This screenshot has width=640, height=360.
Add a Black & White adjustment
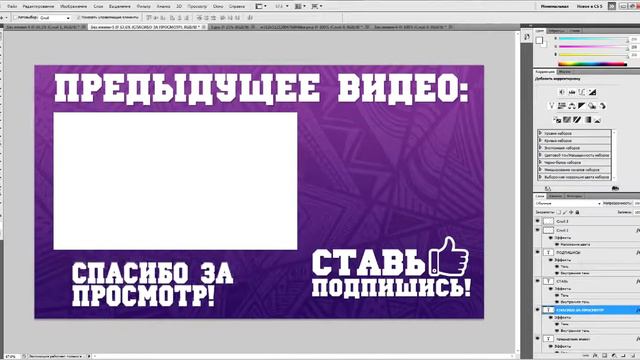click(x=582, y=106)
